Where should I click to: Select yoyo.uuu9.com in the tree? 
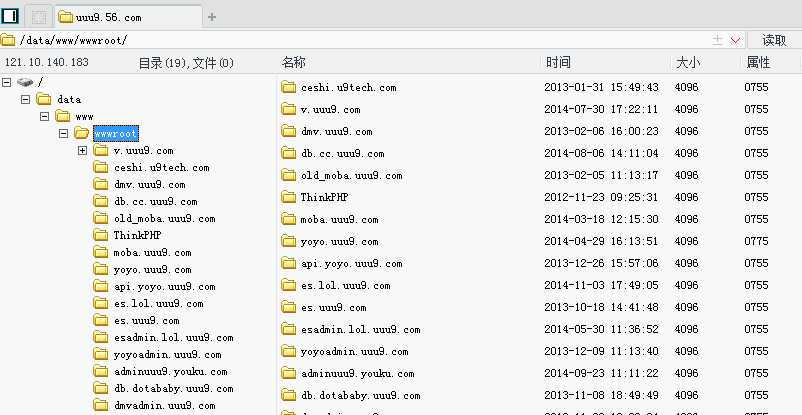coord(152,269)
